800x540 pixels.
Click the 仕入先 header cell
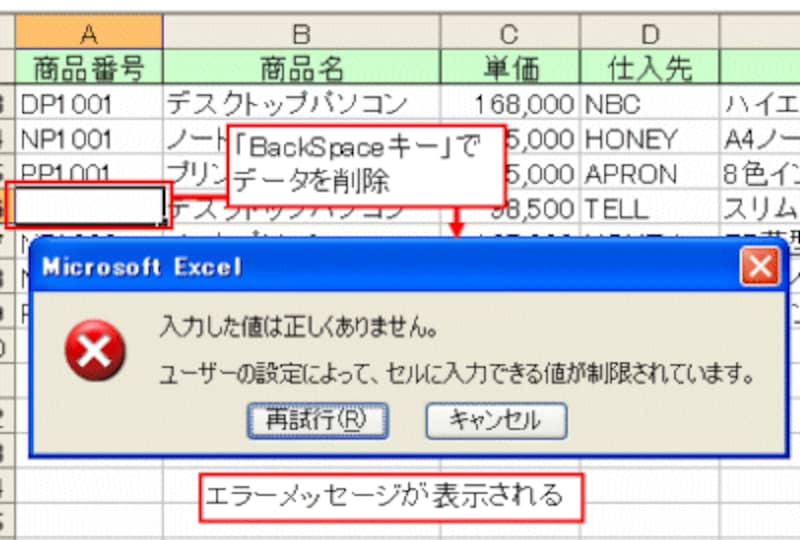pyautogui.click(x=649, y=67)
